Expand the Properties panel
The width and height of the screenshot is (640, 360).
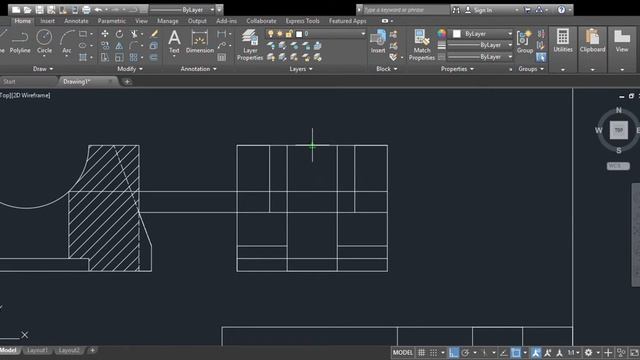(x=457, y=69)
